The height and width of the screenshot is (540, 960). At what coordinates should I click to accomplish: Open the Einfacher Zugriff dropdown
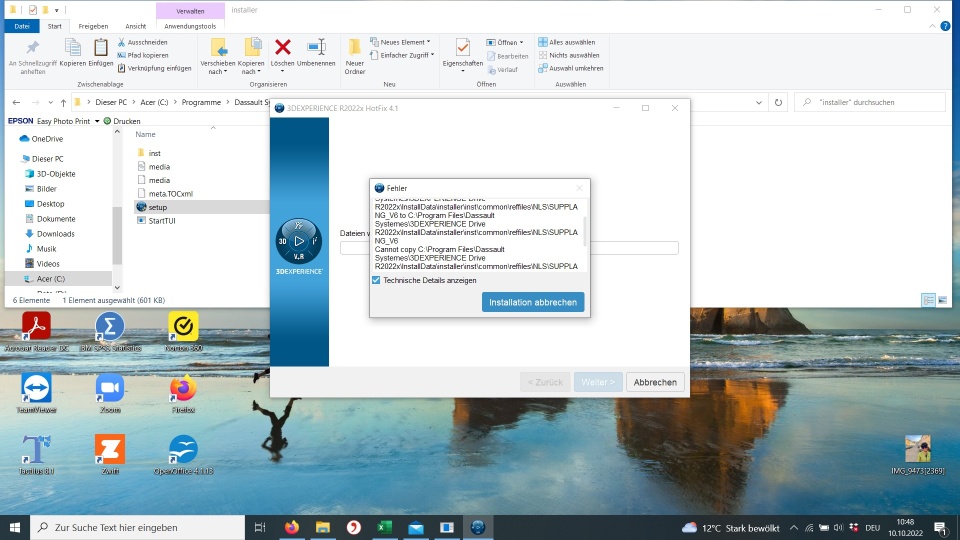pos(402,55)
